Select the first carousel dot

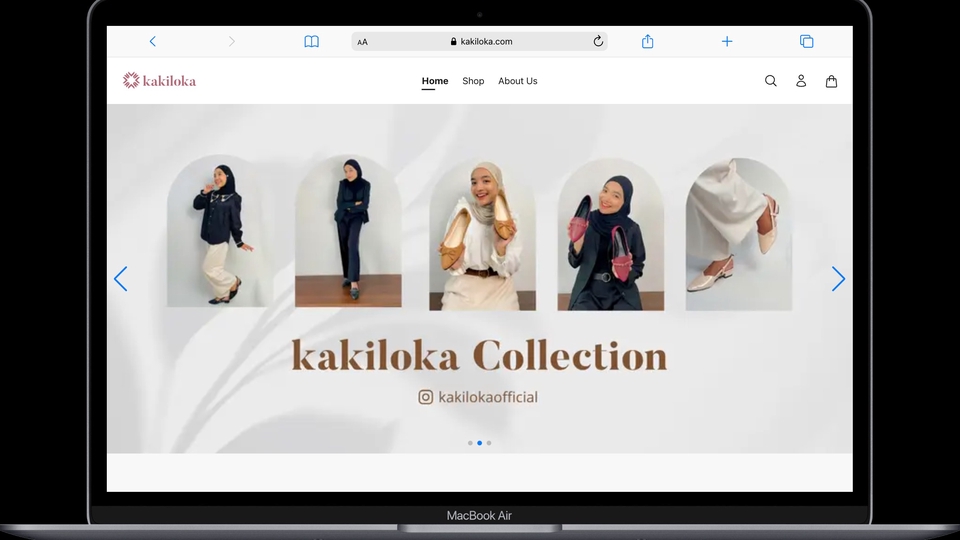[x=470, y=443]
